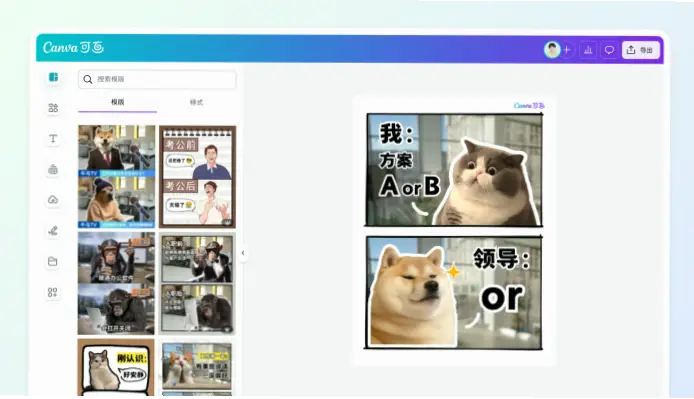Select the shiba dog in suit template
Image resolution: width=694 pixels, height=399 pixels.
(x=117, y=176)
